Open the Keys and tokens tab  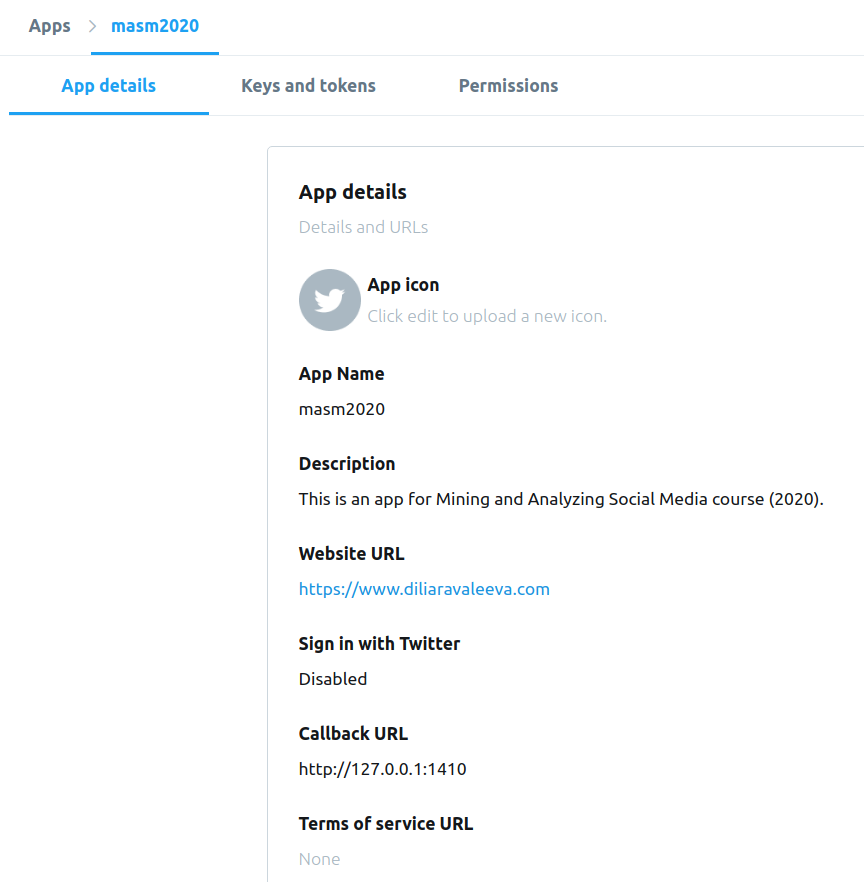[x=308, y=86]
